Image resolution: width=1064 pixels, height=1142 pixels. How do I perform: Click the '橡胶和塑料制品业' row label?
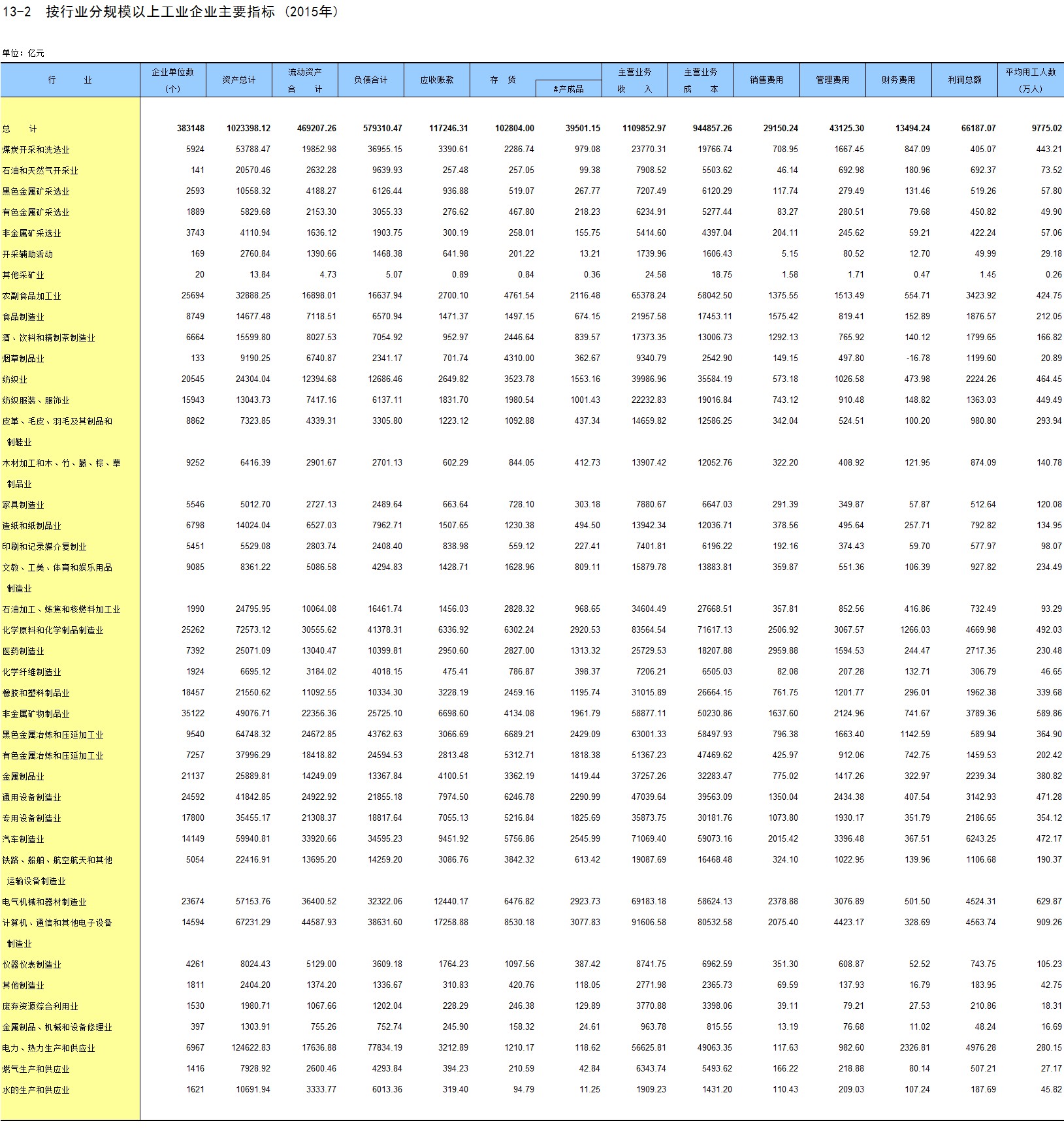pos(36,693)
